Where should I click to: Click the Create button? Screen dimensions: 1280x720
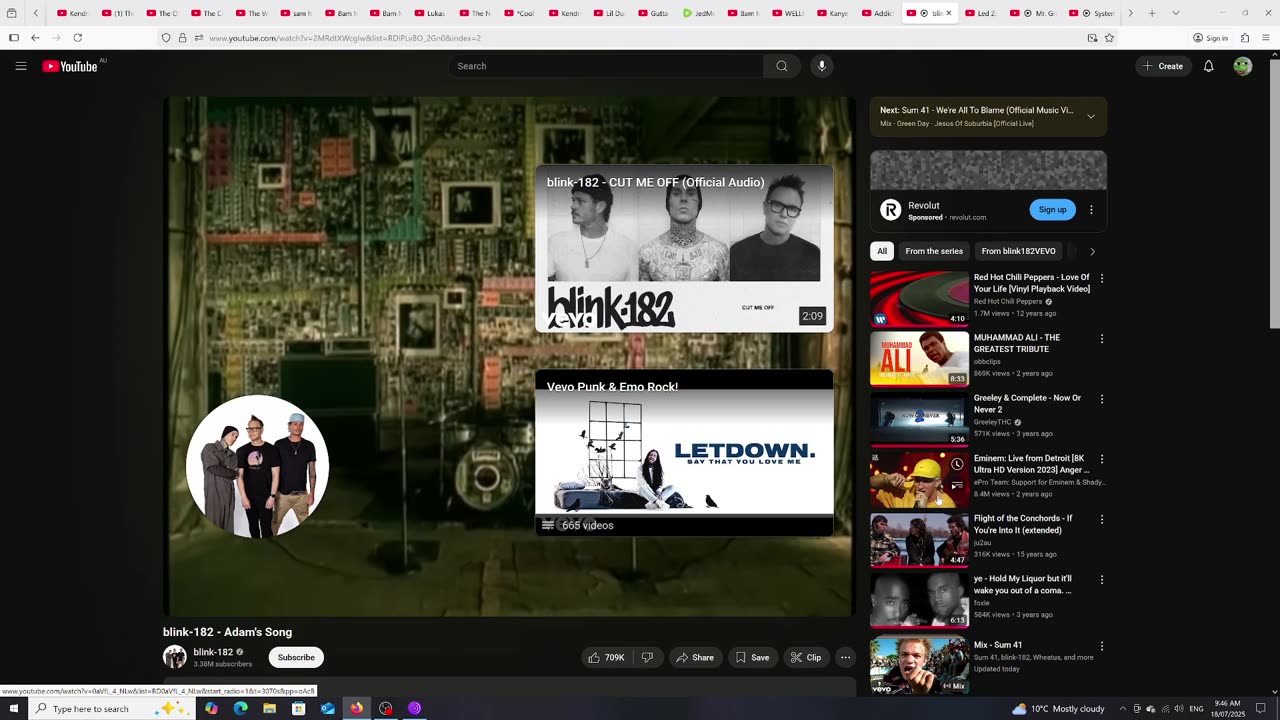click(x=1162, y=66)
